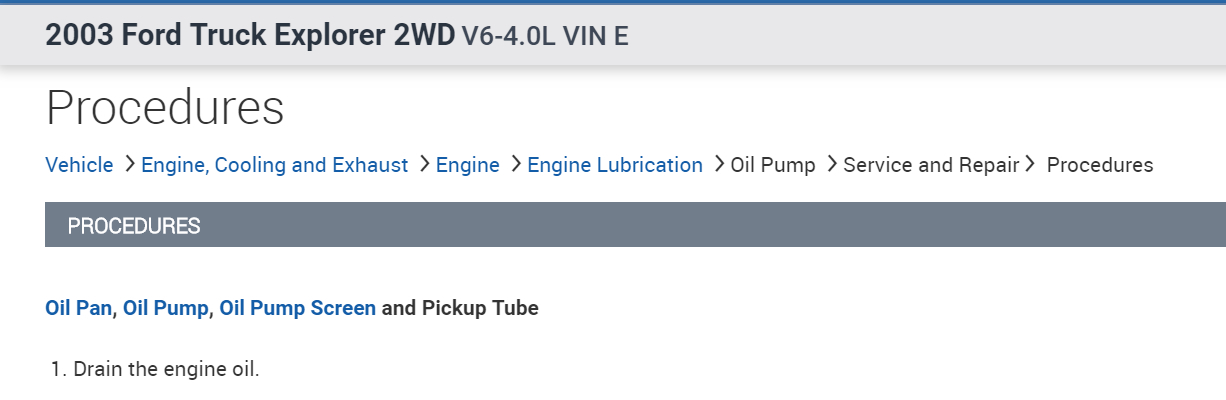
Task: Click the chevron after Vehicle breadcrumb
Action: pyautogui.click(x=129, y=164)
